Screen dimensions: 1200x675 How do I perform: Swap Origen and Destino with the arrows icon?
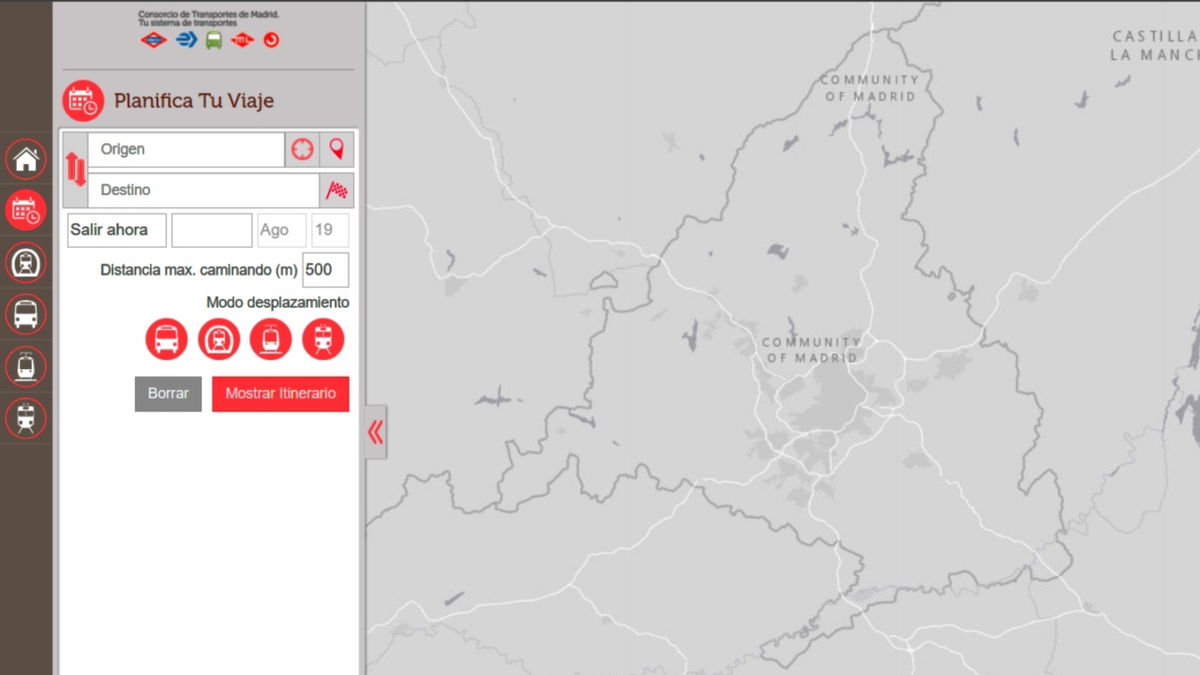(x=75, y=168)
